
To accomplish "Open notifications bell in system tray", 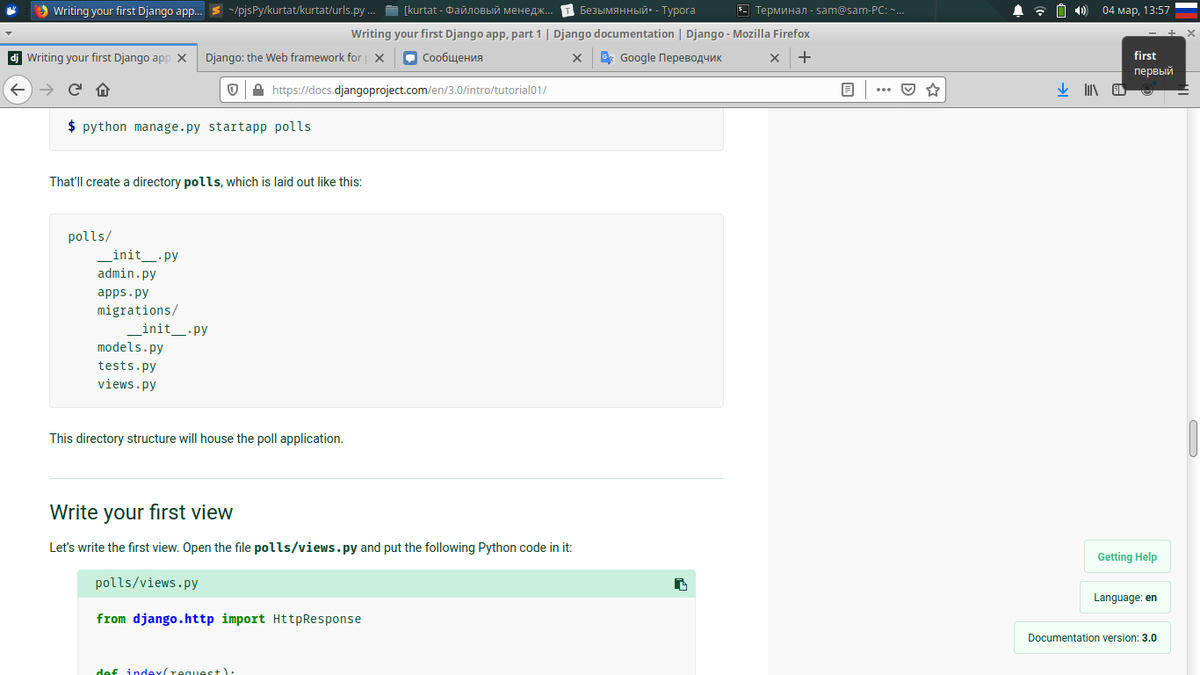I will tap(1018, 10).
